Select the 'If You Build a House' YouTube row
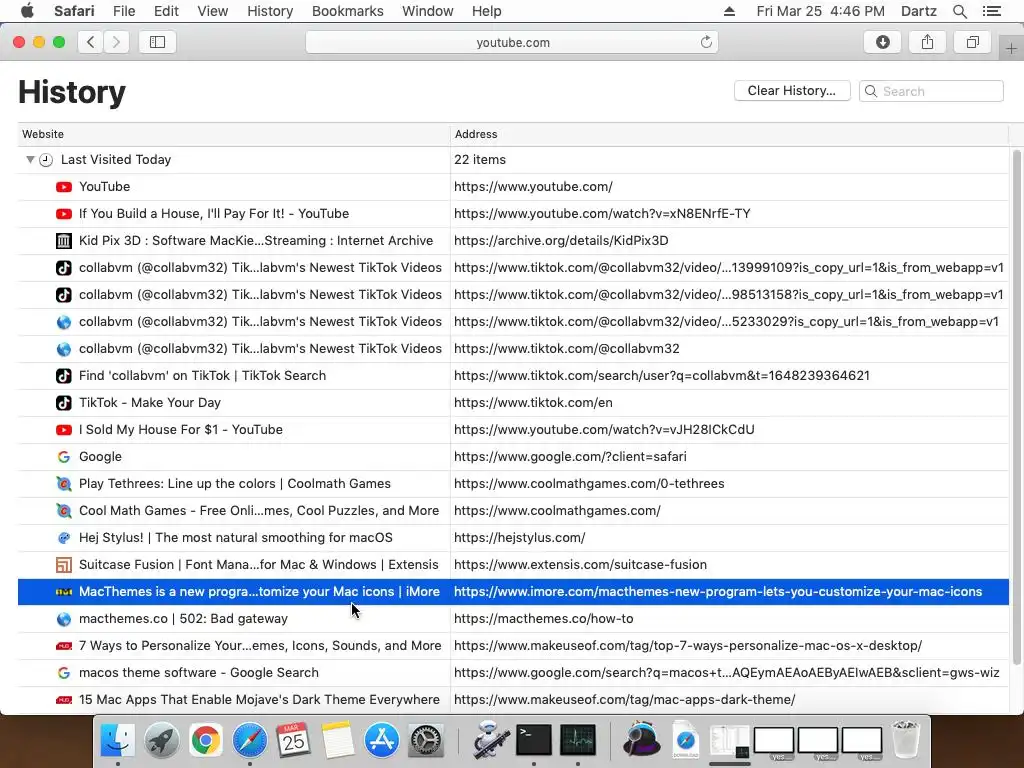The width and height of the screenshot is (1024, 768). (513, 214)
